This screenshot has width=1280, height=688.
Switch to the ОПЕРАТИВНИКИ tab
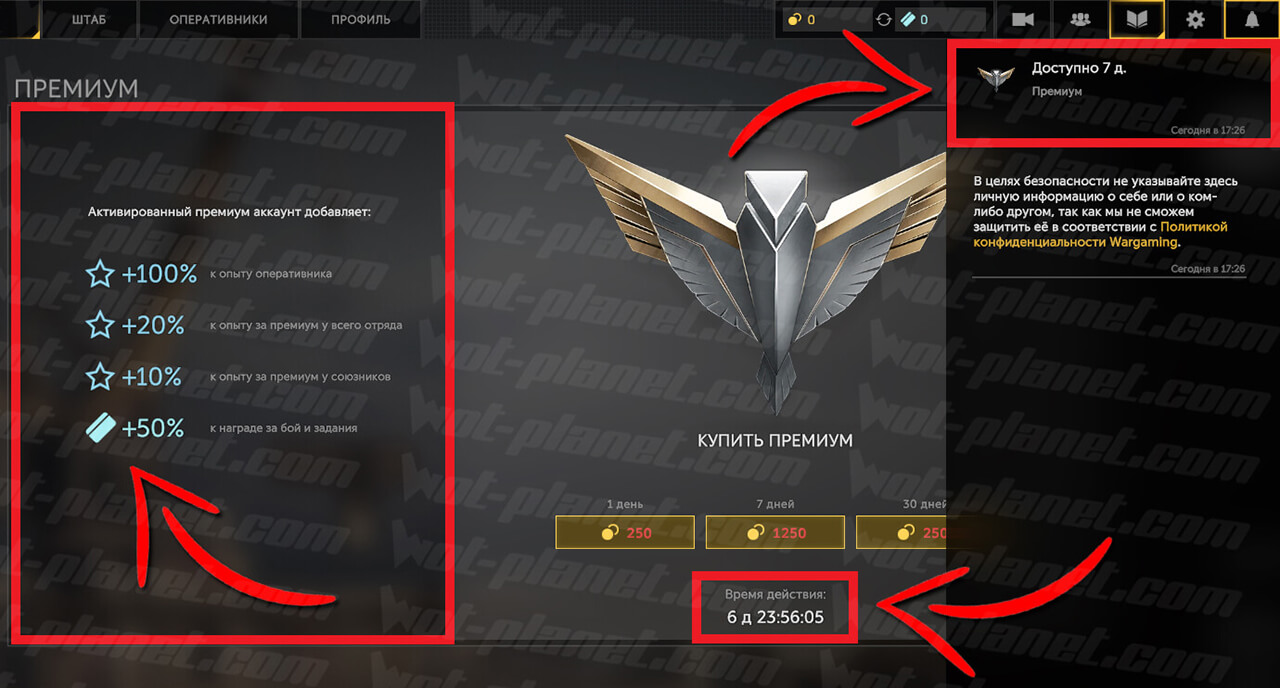click(221, 19)
